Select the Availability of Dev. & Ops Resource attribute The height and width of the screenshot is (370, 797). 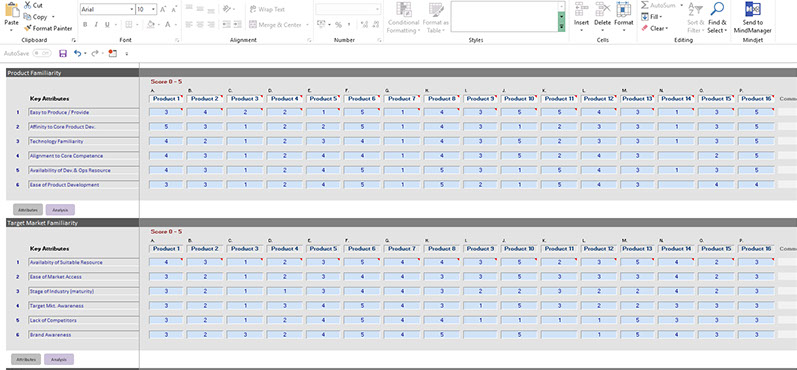click(83, 170)
